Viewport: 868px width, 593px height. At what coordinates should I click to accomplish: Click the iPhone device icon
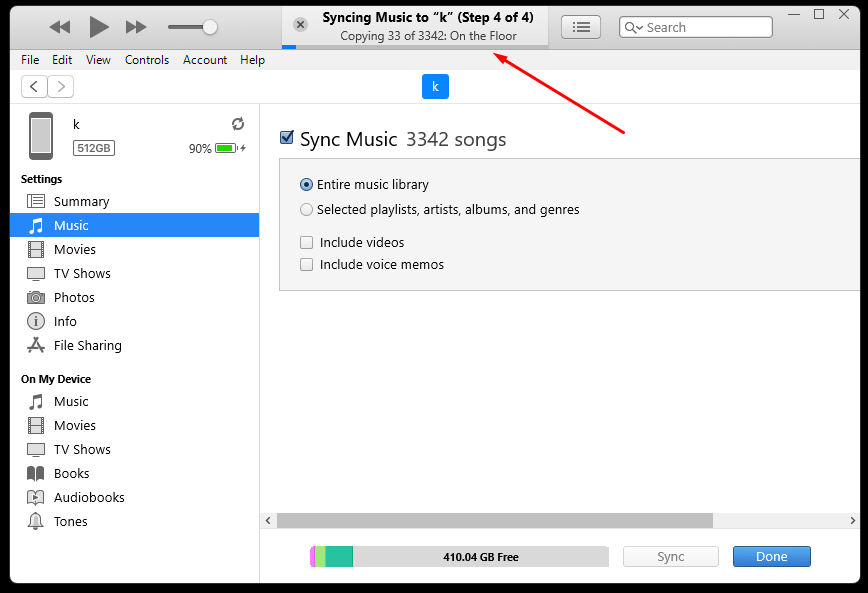coord(41,136)
